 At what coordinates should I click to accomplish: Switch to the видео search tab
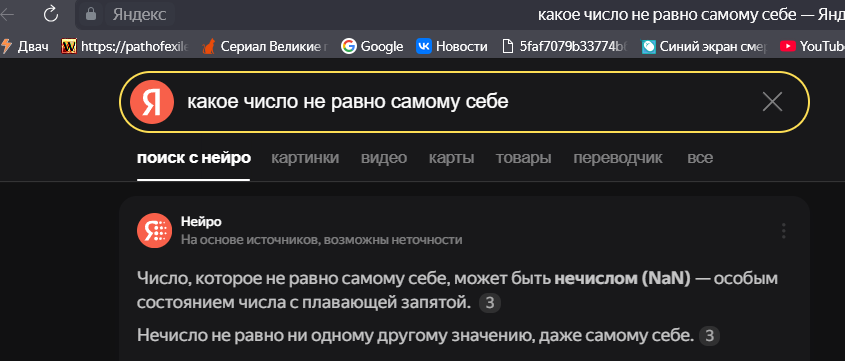(384, 158)
